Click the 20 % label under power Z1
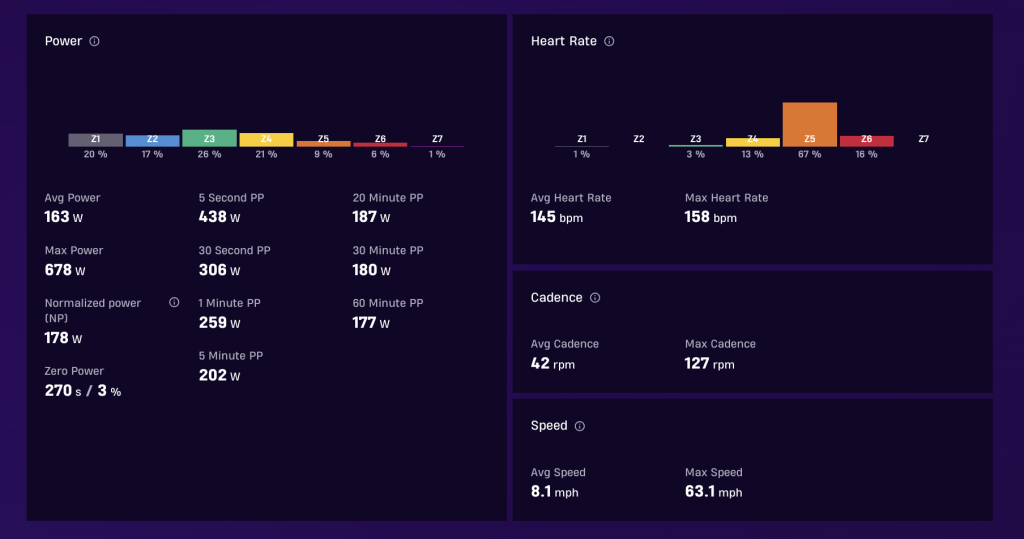Viewport: 1024px width, 539px height. [x=95, y=154]
